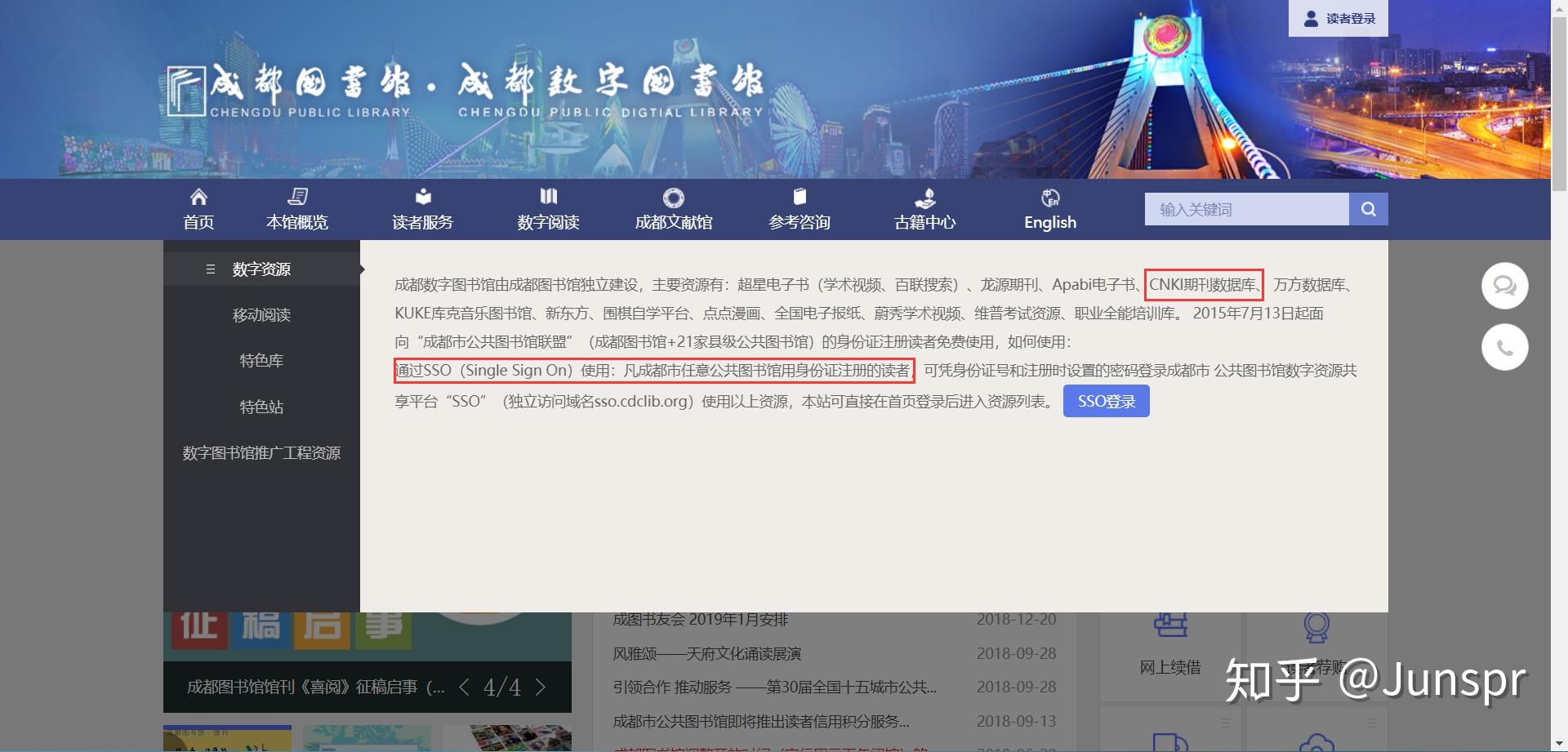
Task: Open 读者服务 menu item
Action: click(x=423, y=222)
